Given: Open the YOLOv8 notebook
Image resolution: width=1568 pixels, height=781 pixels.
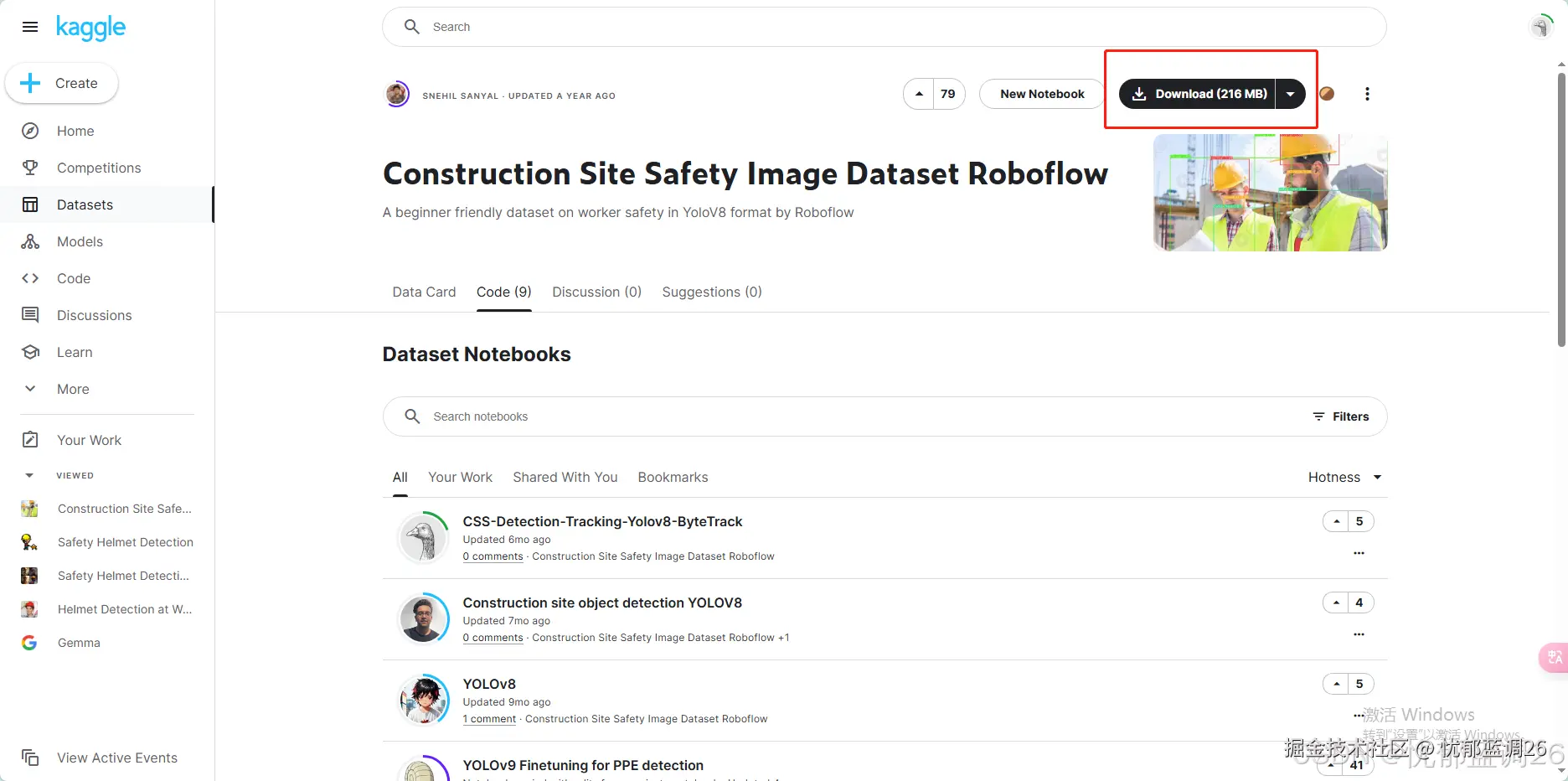Looking at the screenshot, I should tap(489, 684).
